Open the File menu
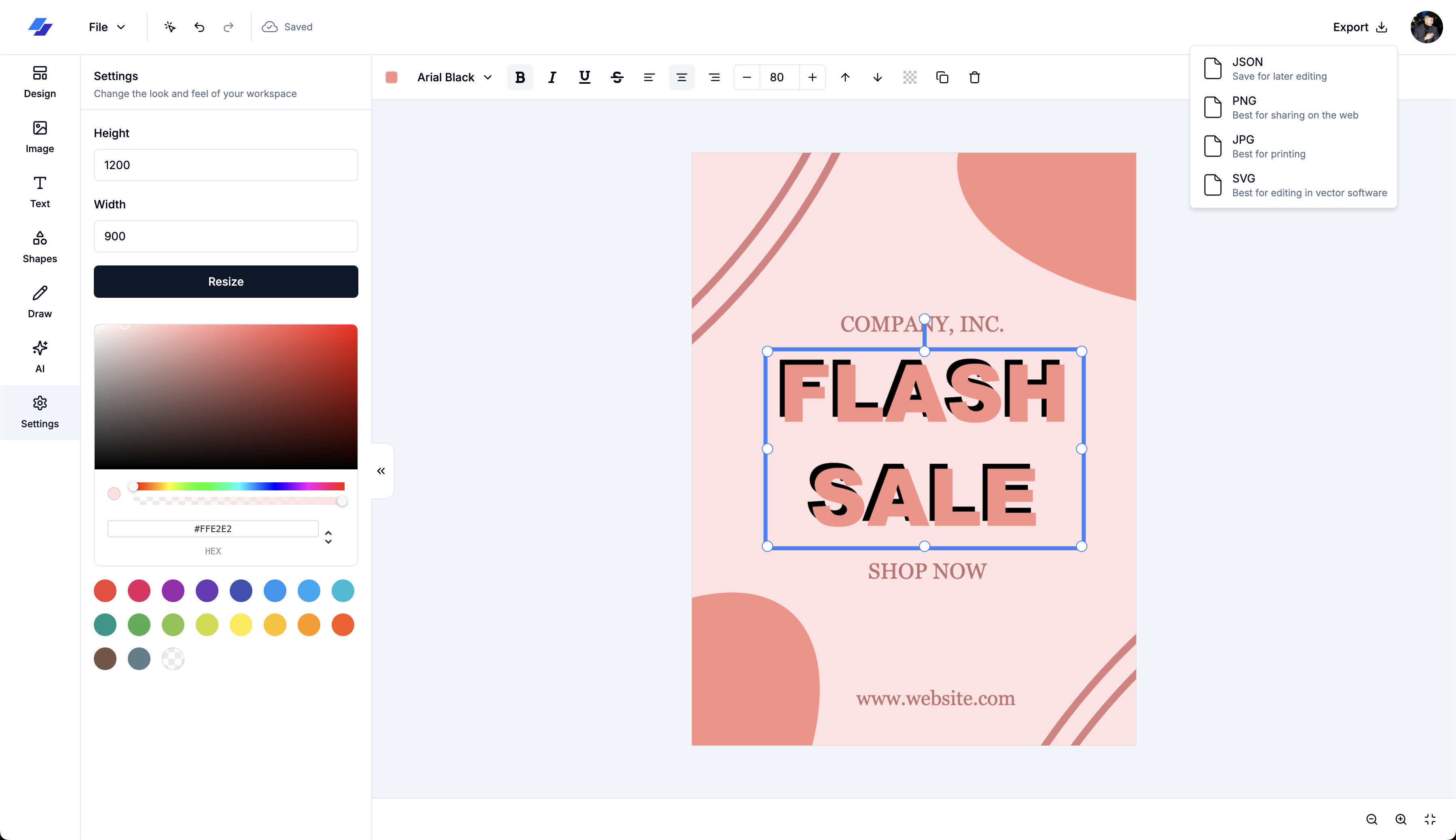 [107, 27]
